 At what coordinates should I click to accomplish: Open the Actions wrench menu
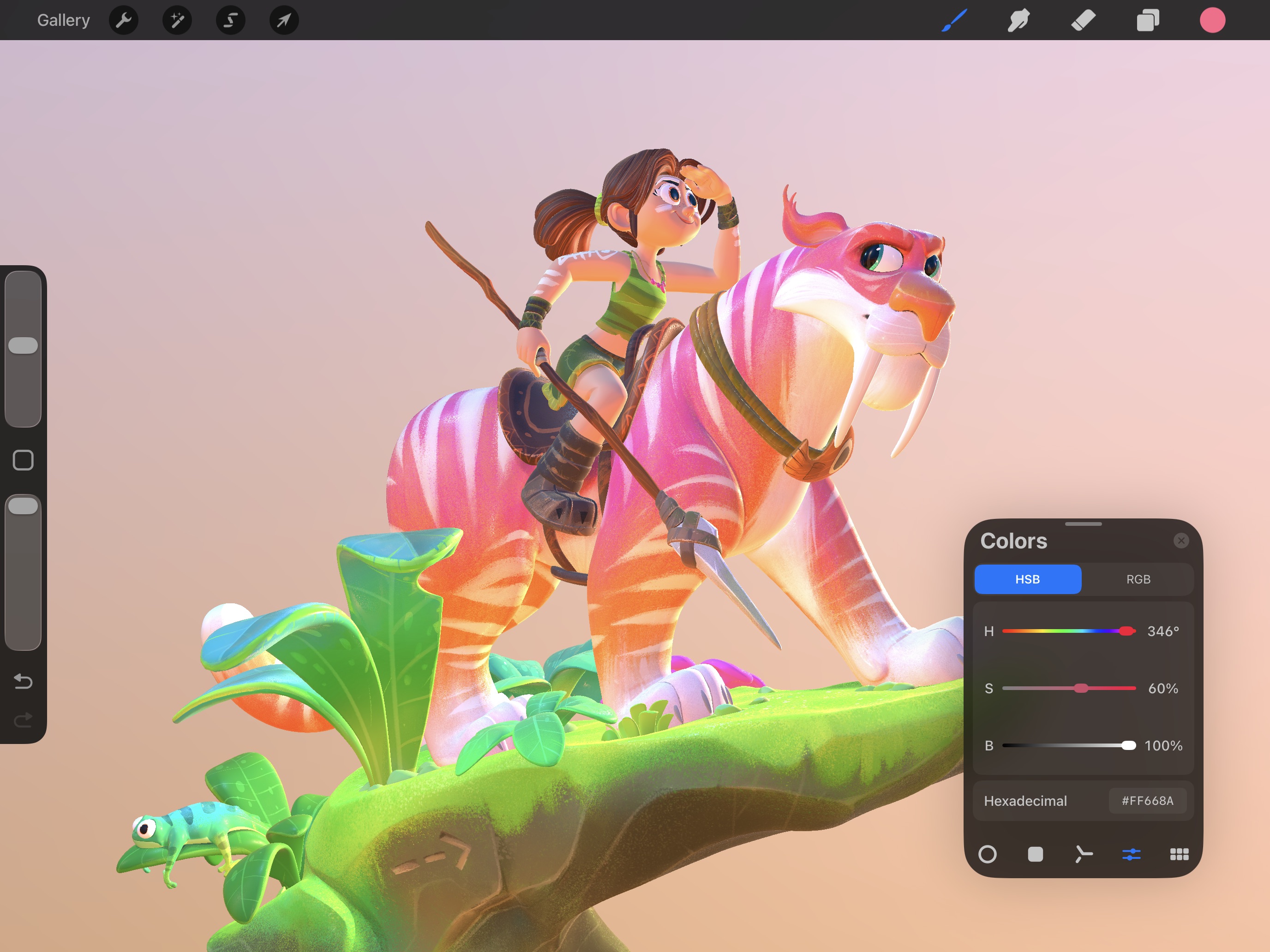click(123, 21)
